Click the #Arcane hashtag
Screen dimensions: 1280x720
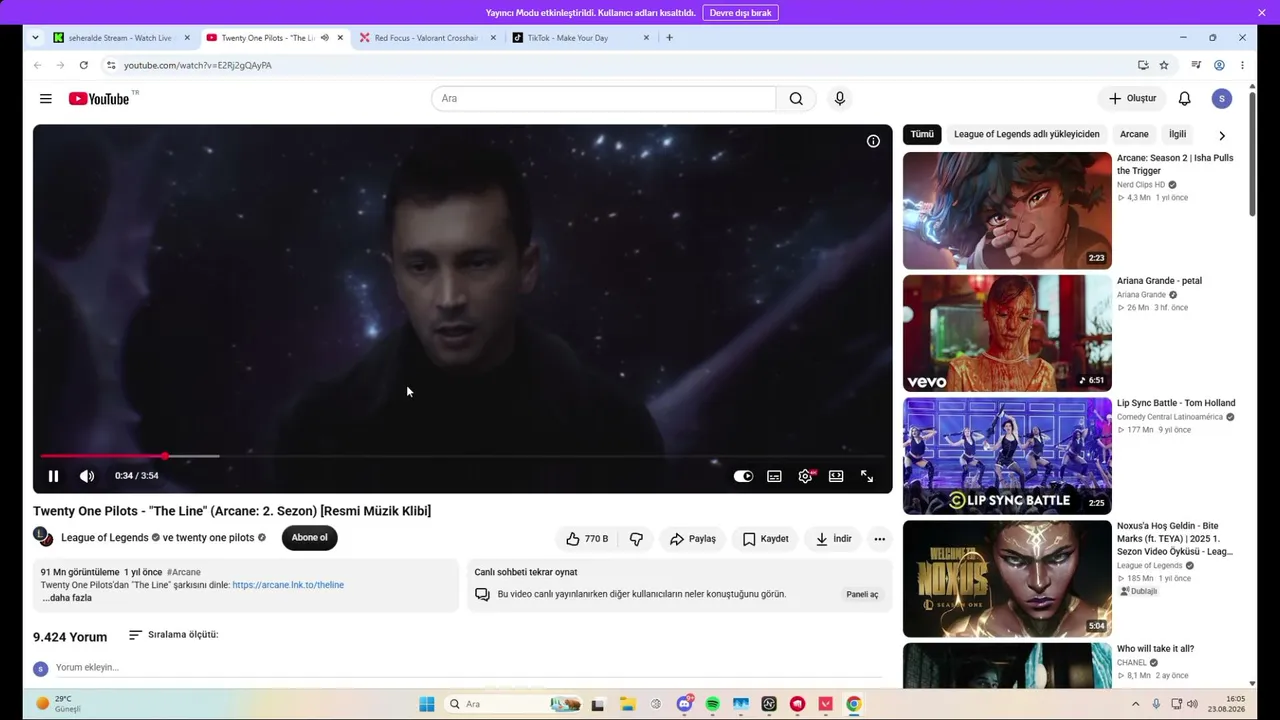point(184,572)
